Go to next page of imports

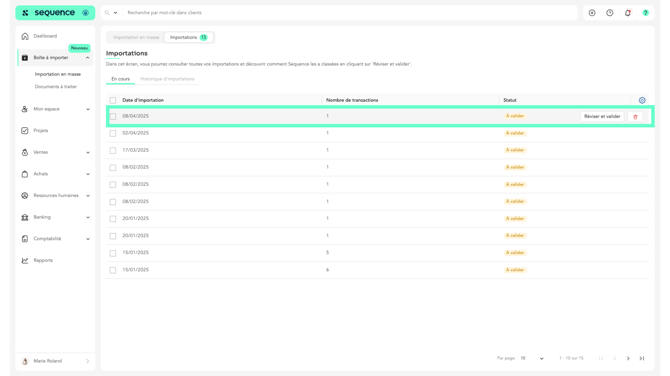(x=628, y=358)
